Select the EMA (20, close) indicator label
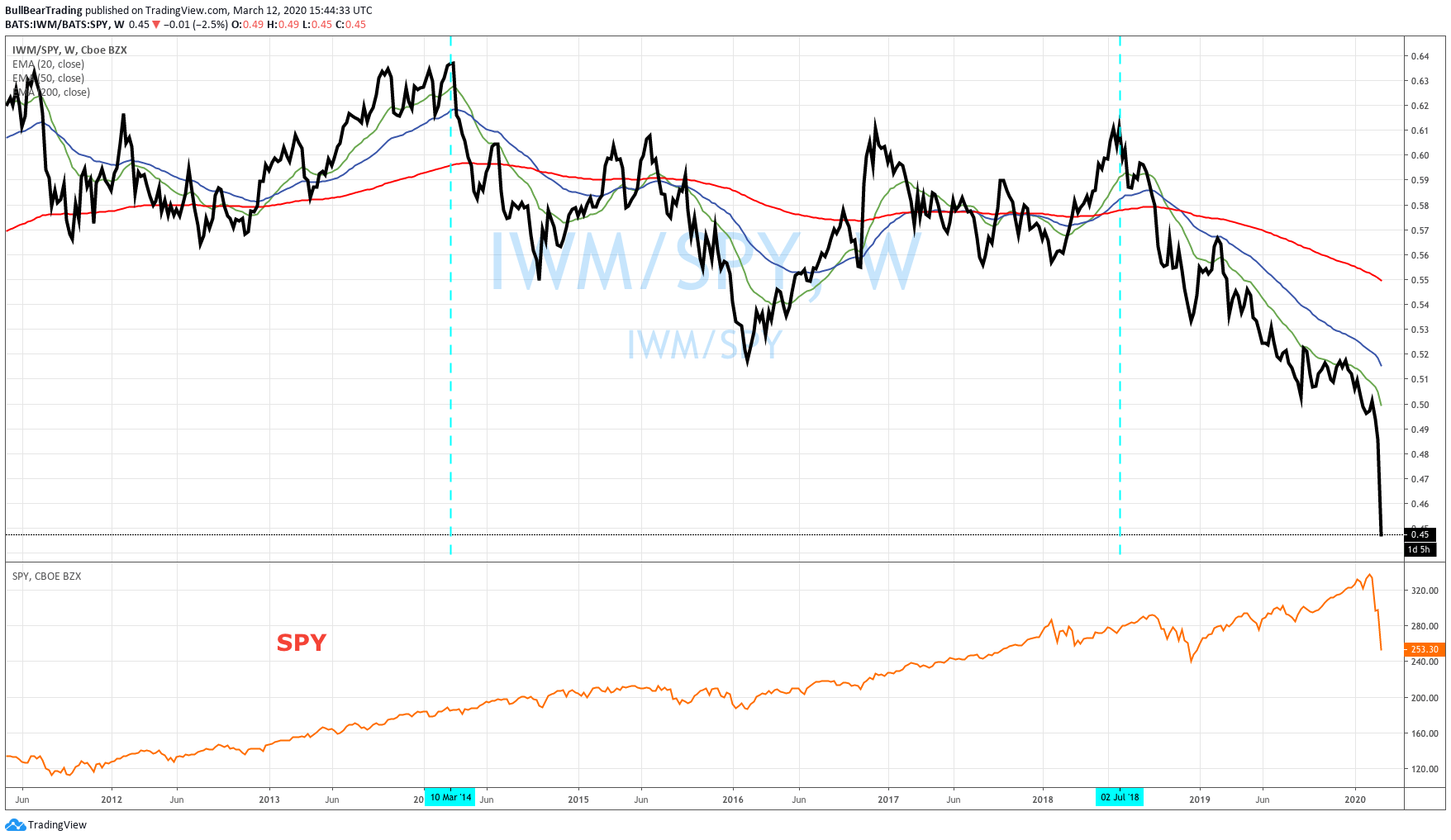The width and height of the screenshot is (1451, 840). pyautogui.click(x=48, y=64)
